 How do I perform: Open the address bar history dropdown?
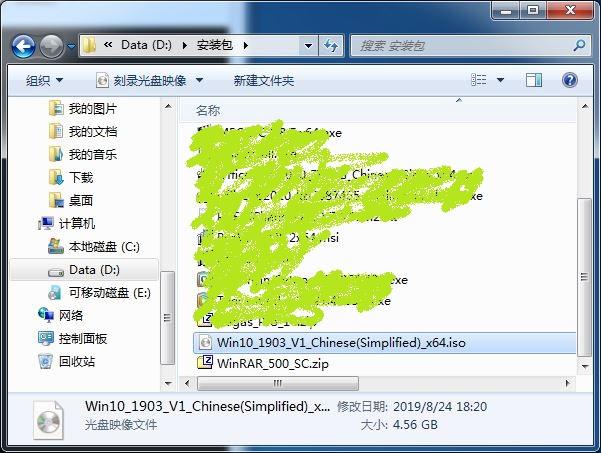point(308,46)
